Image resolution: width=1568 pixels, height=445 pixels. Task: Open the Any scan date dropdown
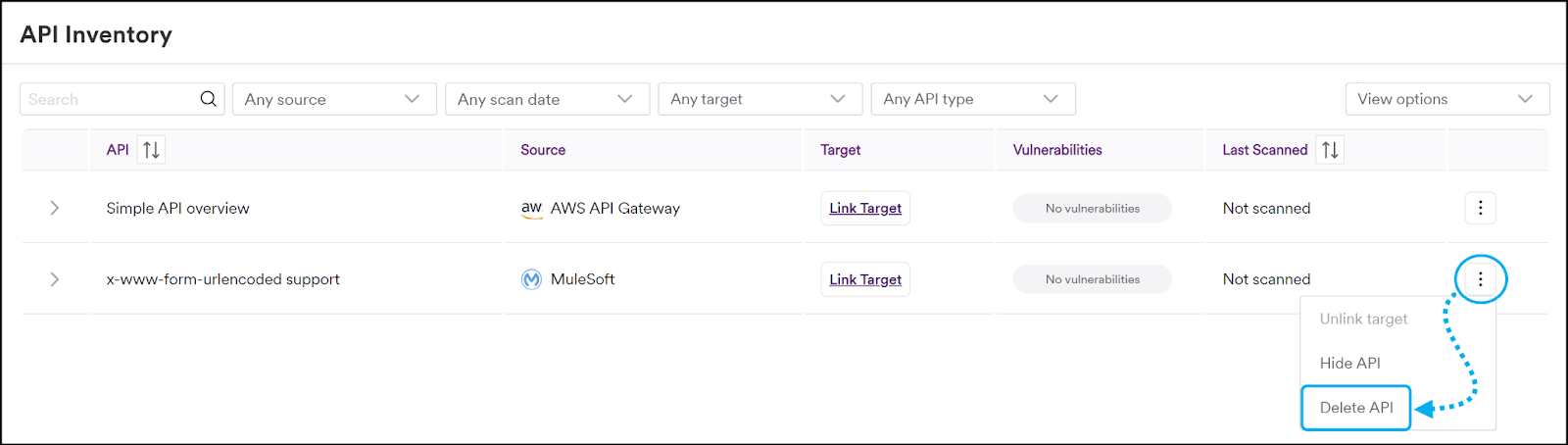coord(547,99)
